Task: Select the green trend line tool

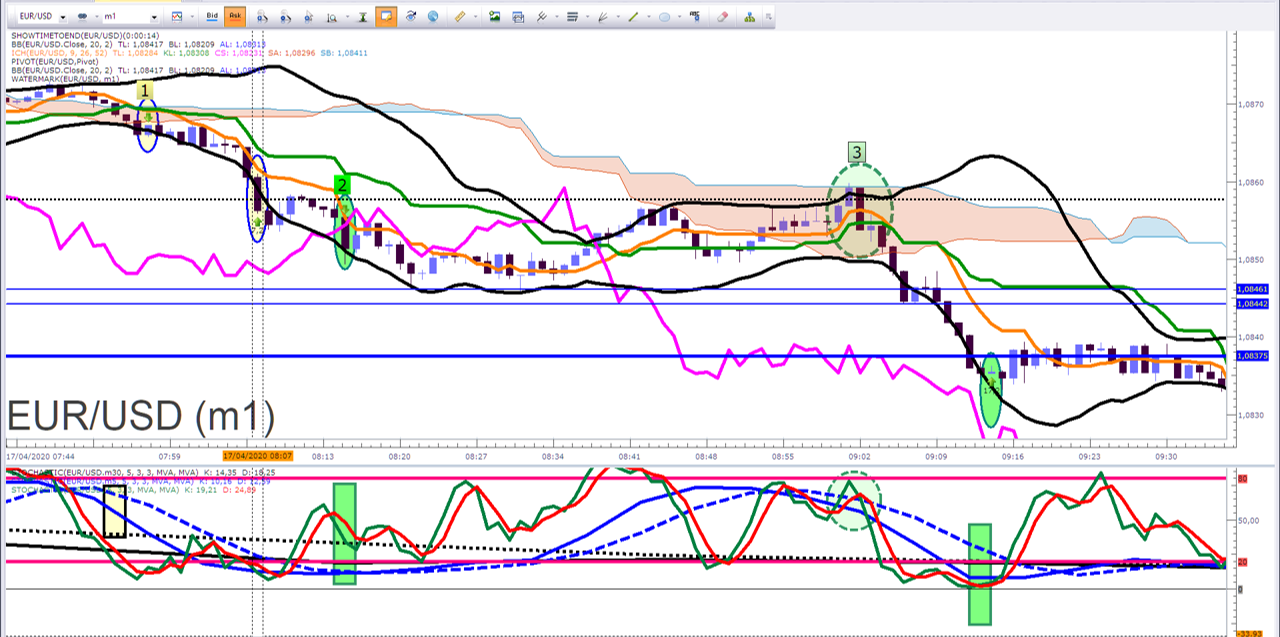Action: point(633,17)
